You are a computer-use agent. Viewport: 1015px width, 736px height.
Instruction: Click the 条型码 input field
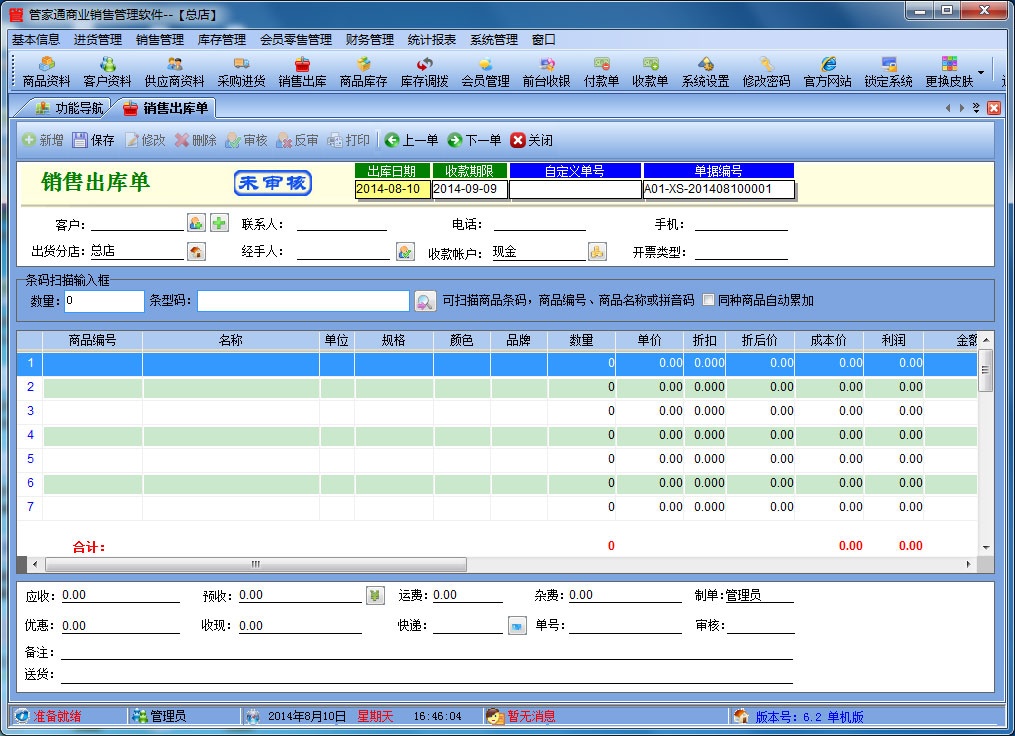point(303,301)
